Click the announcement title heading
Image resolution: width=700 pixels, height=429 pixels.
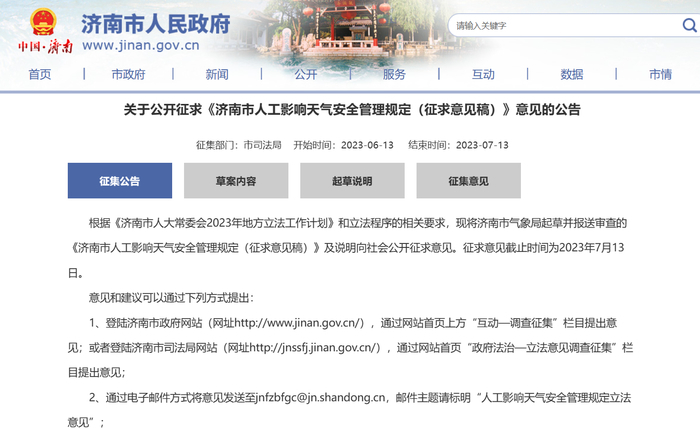tap(352, 110)
